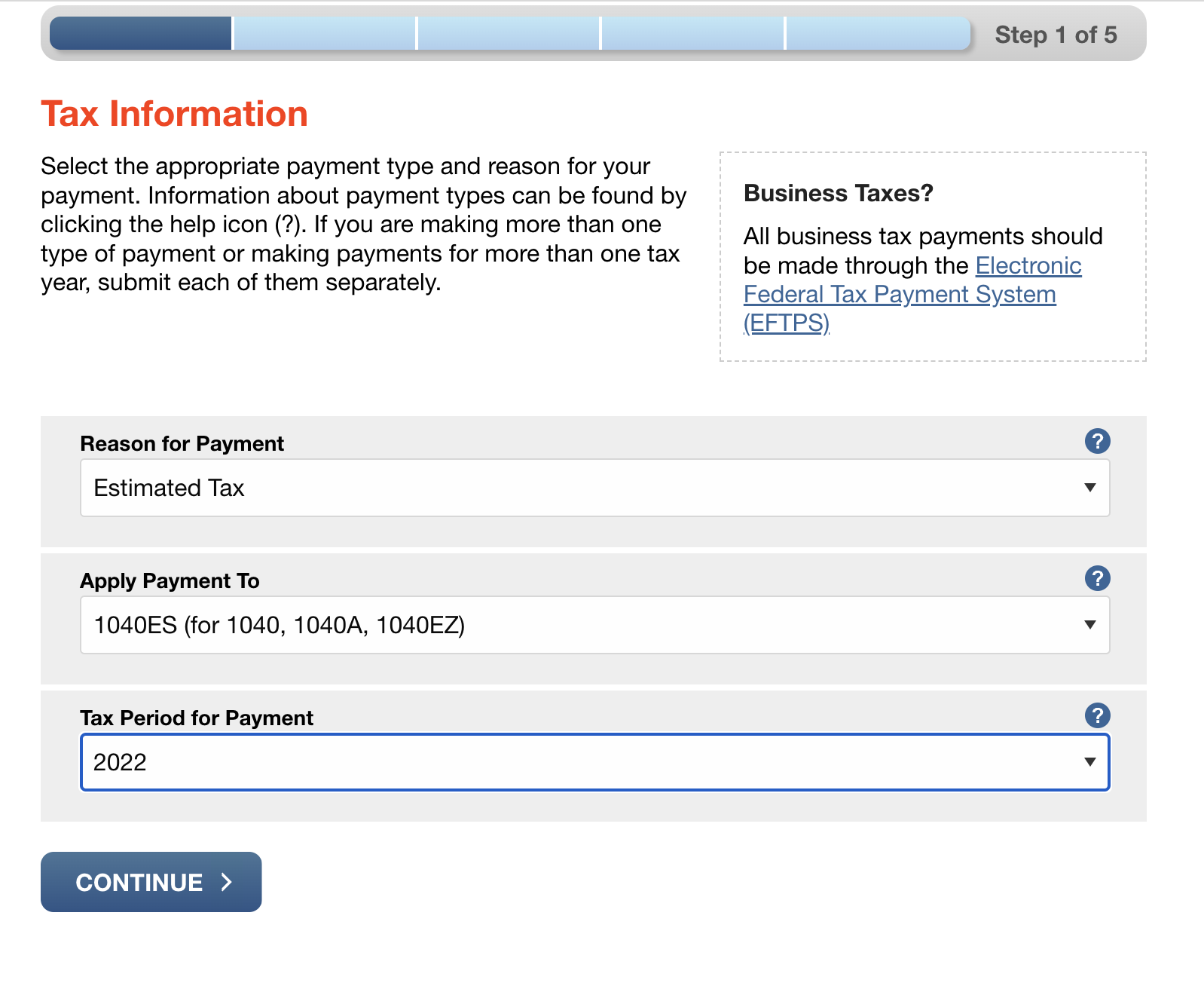Screen dimensions: 1204x986
Task: Click the help icon beside Tax Period for Payment
Action: tap(1098, 715)
